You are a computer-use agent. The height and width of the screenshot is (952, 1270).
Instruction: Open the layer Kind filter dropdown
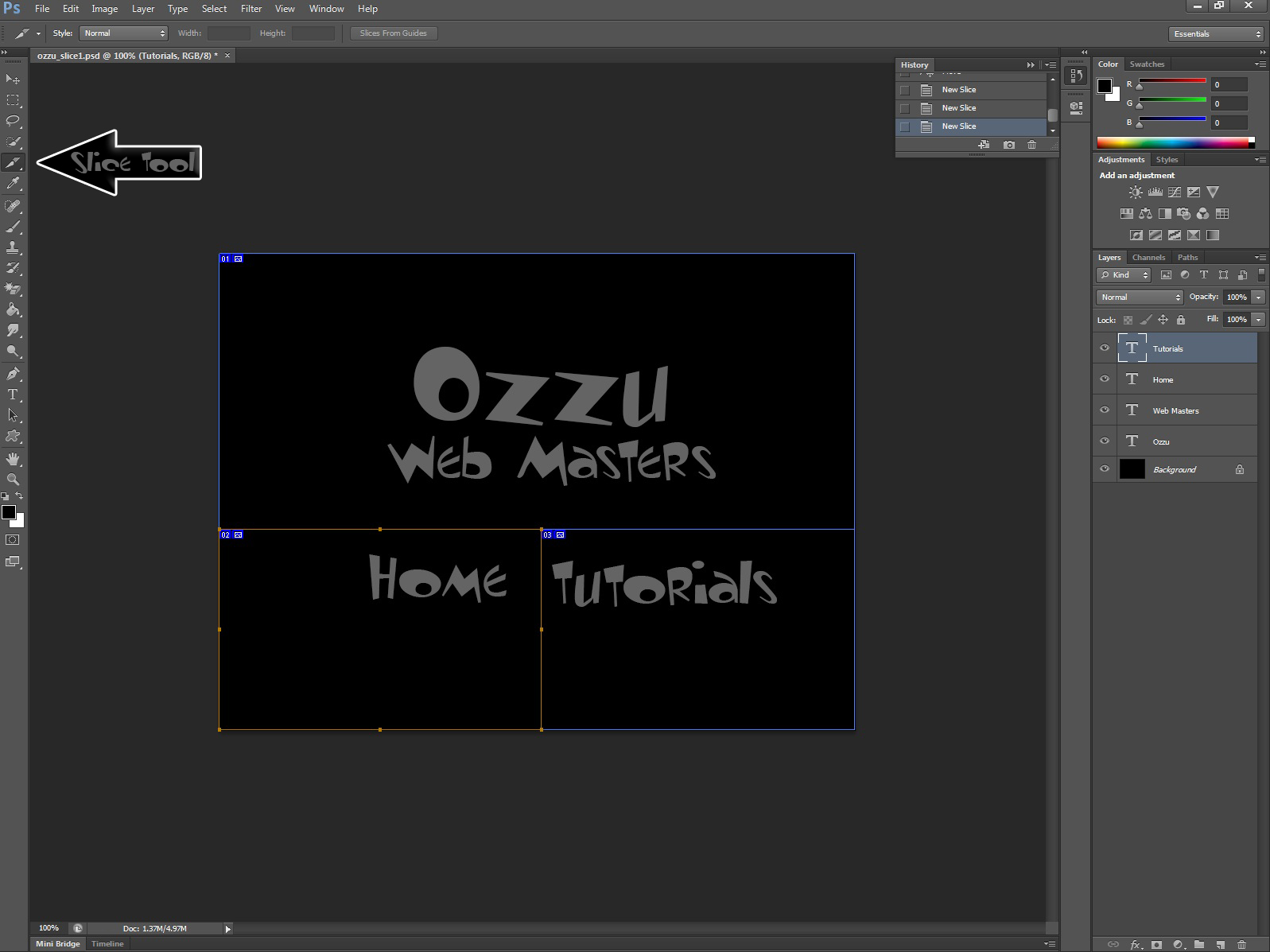coord(1124,275)
